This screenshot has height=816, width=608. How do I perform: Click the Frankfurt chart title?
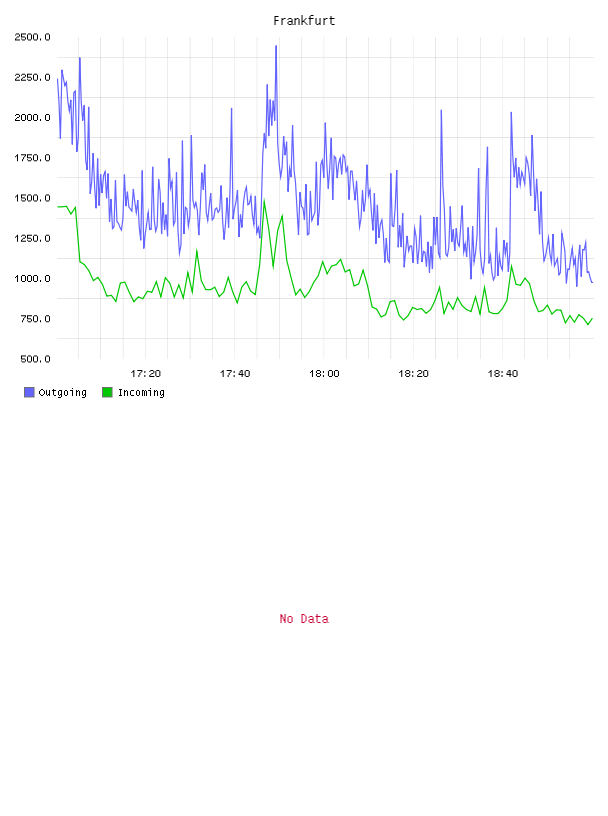pos(304,21)
